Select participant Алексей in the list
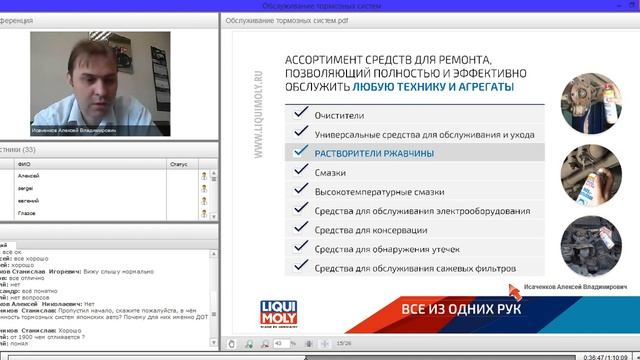The image size is (640, 360). pos(29,176)
